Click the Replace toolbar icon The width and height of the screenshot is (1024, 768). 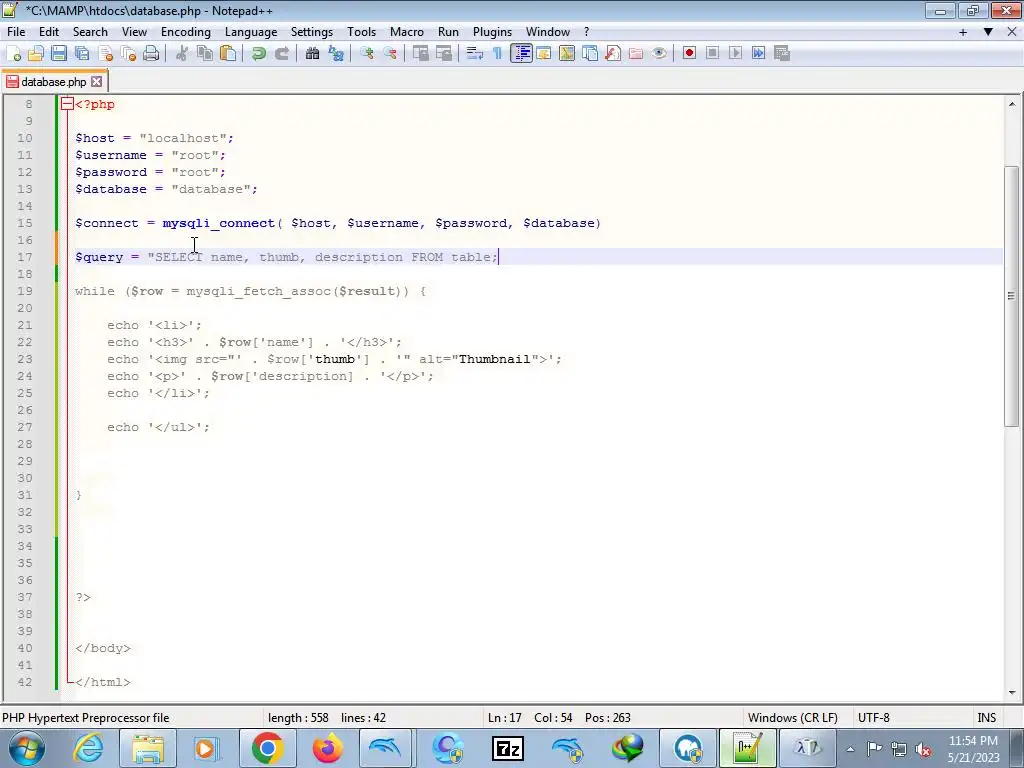(336, 54)
